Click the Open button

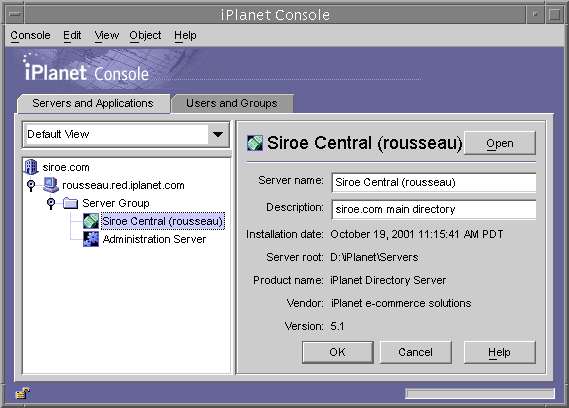(500, 143)
